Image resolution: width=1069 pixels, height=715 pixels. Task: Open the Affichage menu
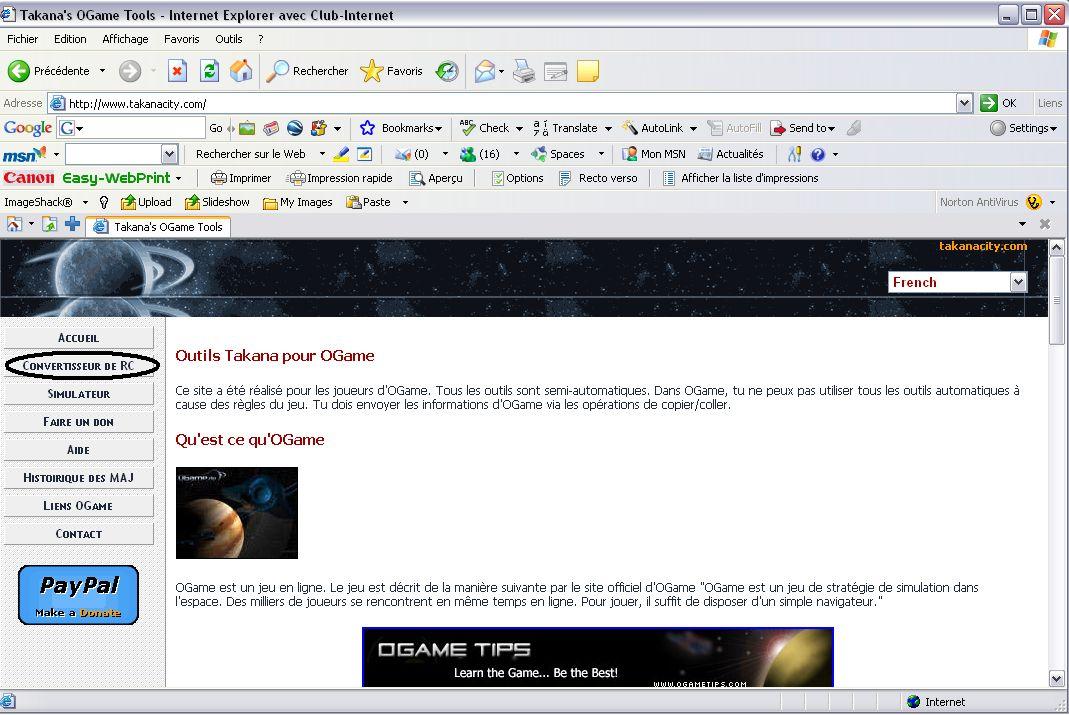[x=125, y=39]
